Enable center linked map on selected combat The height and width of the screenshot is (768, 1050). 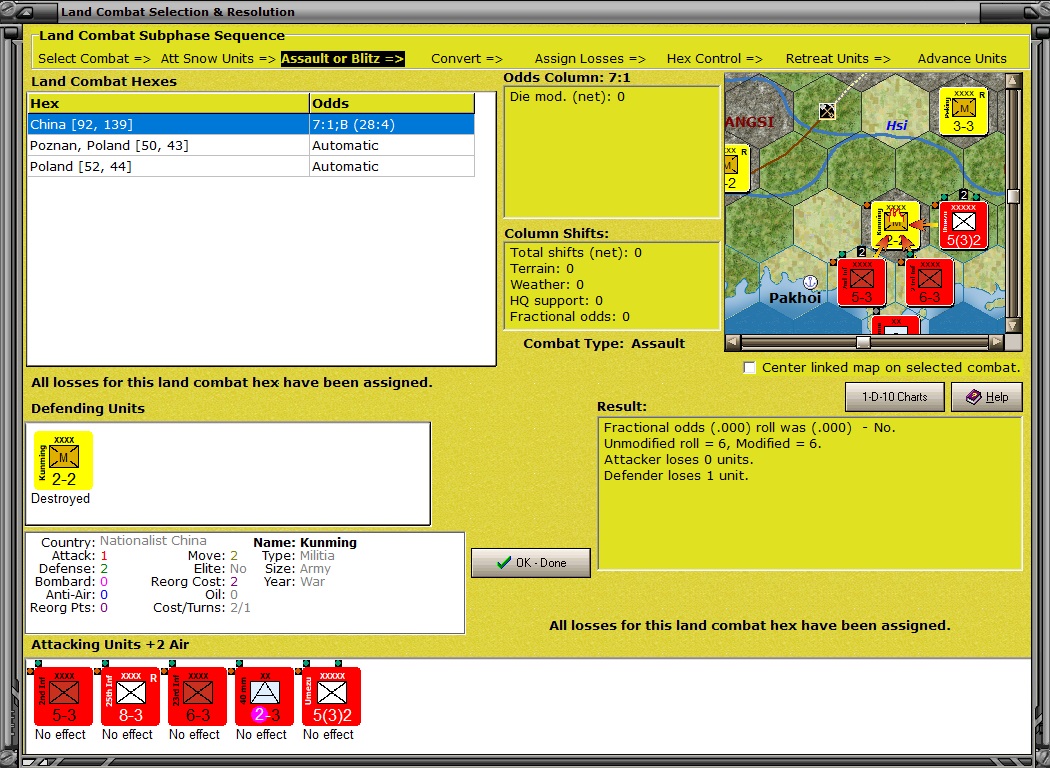pyautogui.click(x=750, y=368)
